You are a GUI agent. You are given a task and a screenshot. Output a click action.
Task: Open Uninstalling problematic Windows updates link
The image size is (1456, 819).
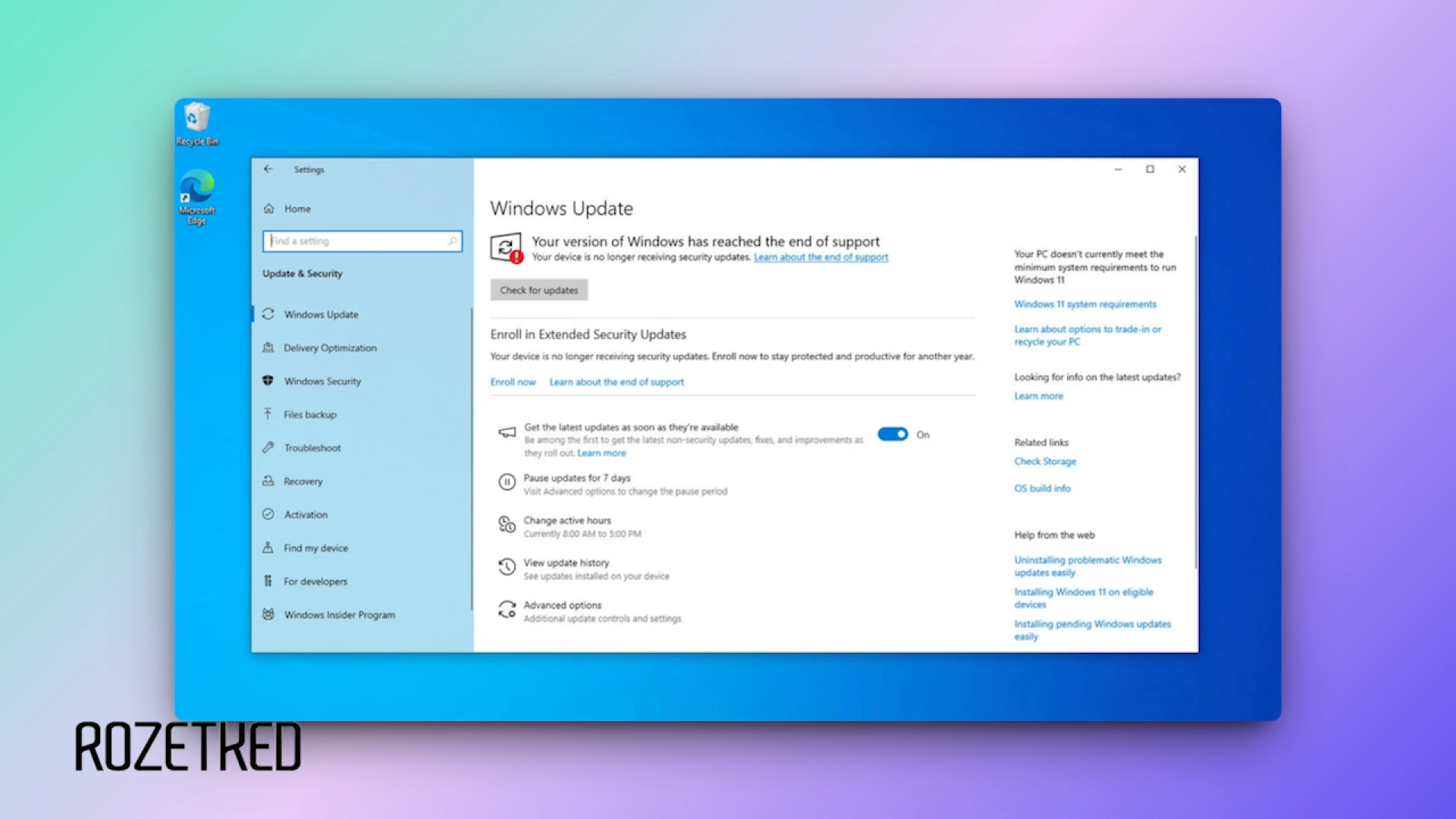tap(1088, 566)
